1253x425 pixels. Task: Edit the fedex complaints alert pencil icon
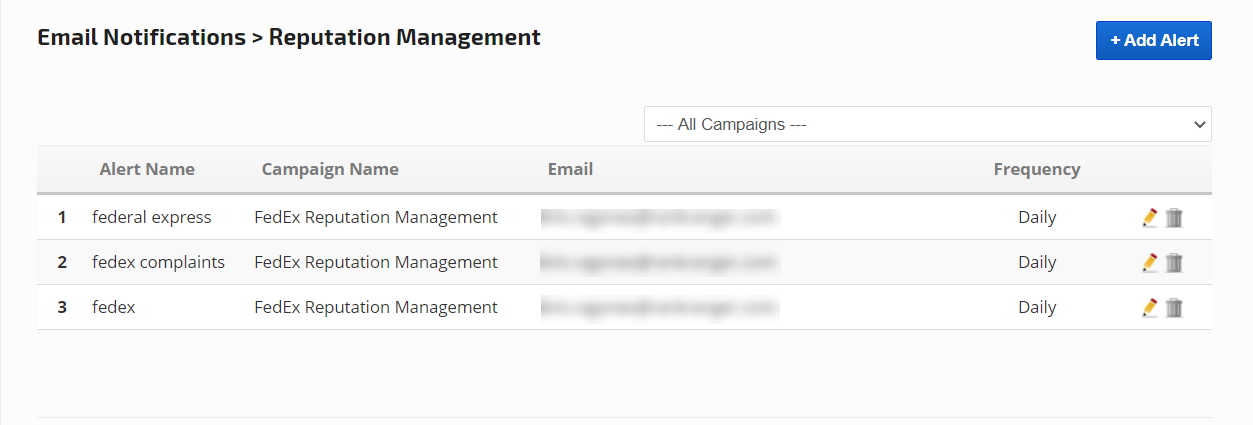[1150, 262]
